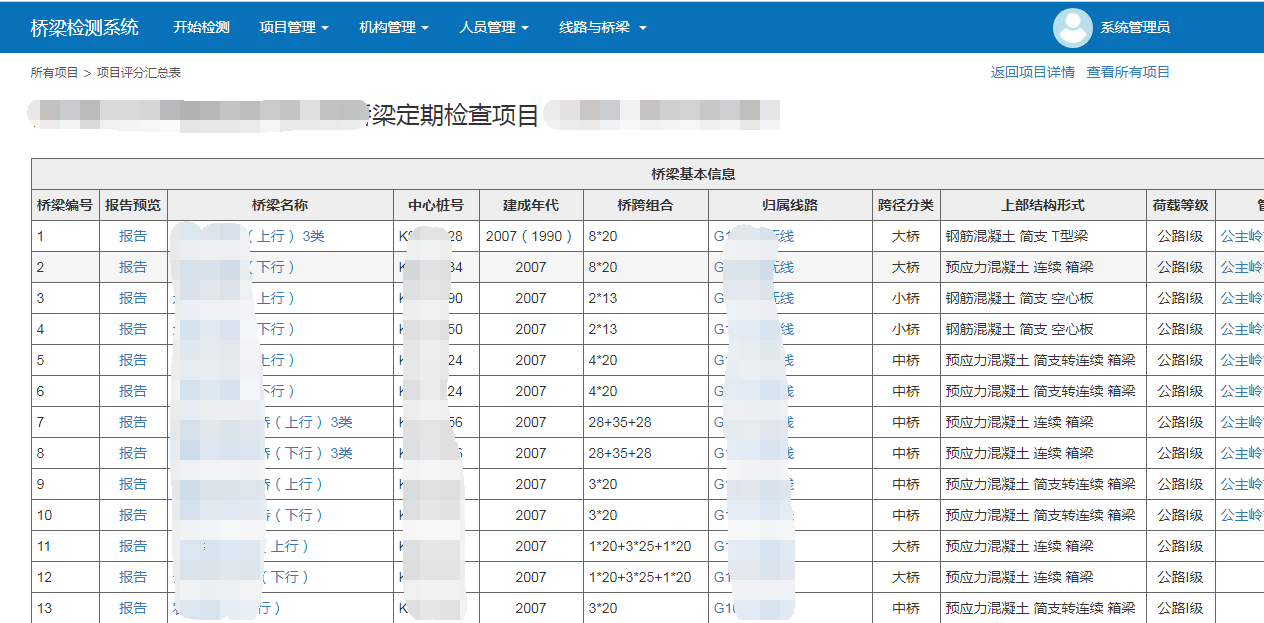
Task: Click the 开始检测 menu item
Action: [201, 28]
